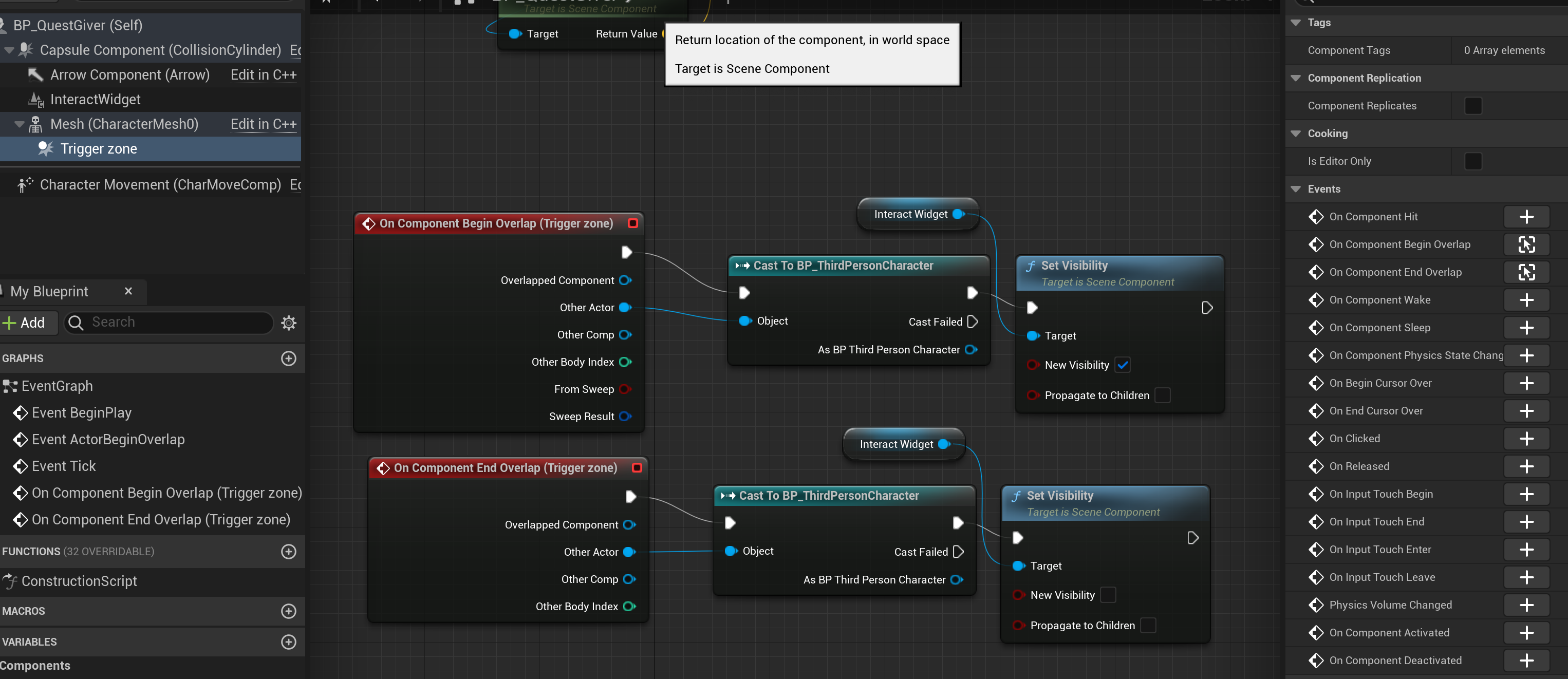1568x679 pixels.
Task: Enable the Is Editor Only checkbox
Action: pos(1472,161)
